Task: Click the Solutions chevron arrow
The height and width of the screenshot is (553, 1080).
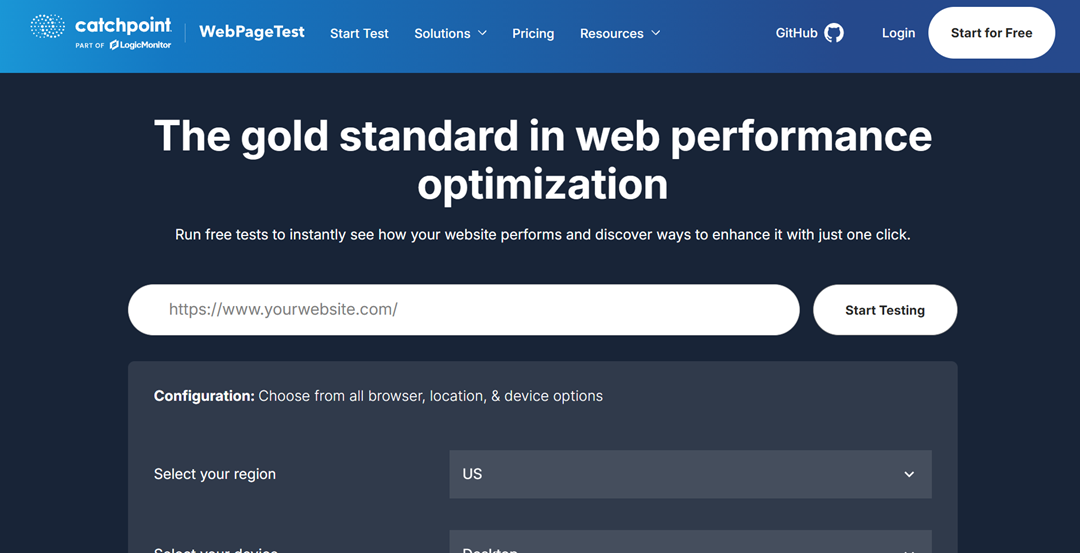Action: 482,33
